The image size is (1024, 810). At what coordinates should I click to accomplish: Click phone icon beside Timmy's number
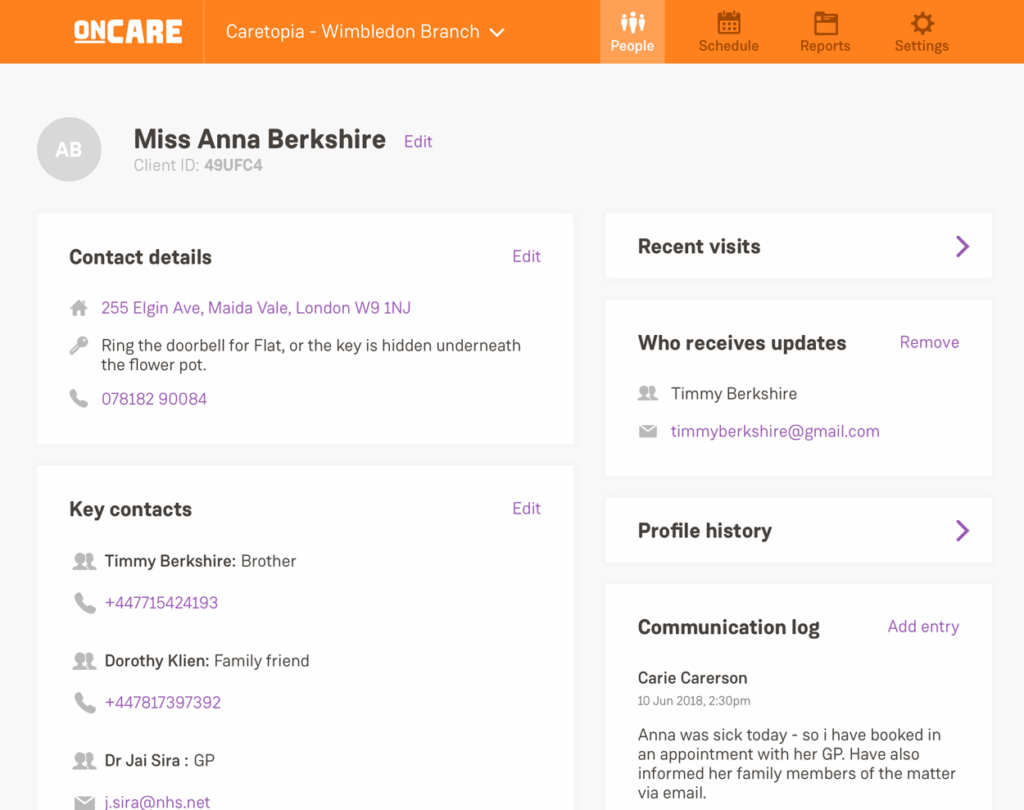coord(84,603)
